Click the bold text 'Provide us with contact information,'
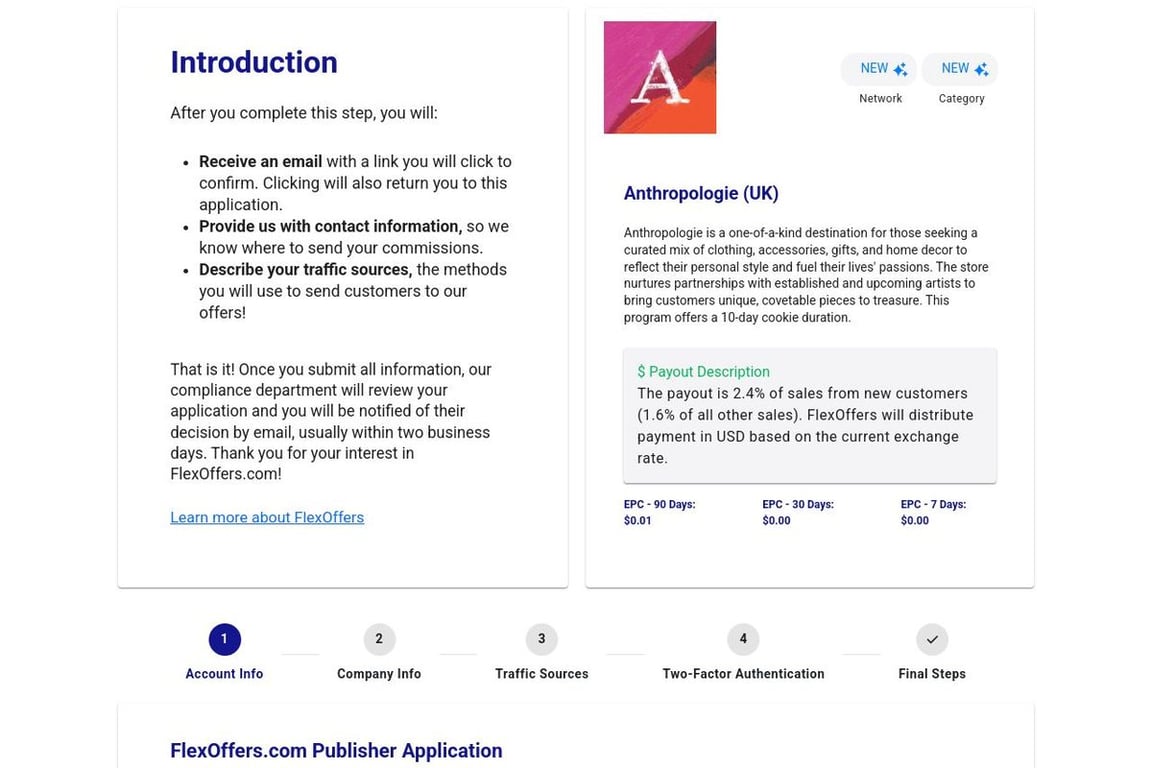 [x=331, y=226]
